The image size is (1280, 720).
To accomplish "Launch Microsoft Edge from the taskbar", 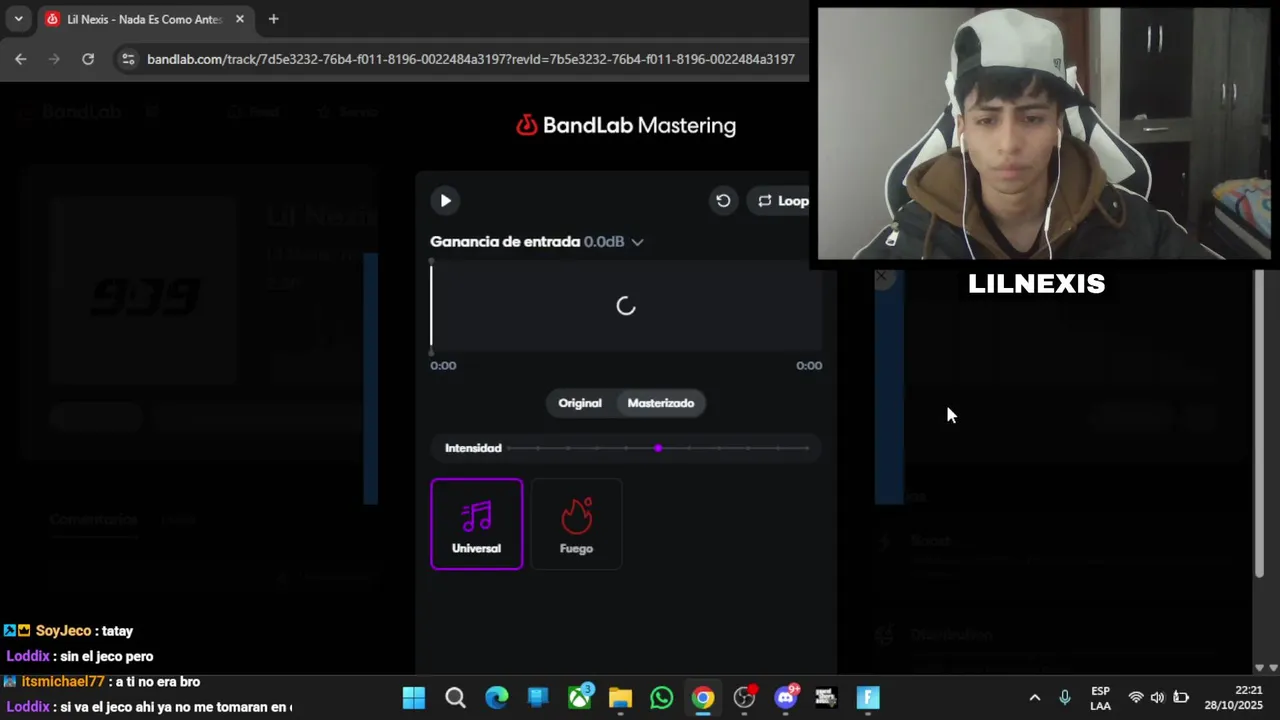I will [x=497, y=698].
